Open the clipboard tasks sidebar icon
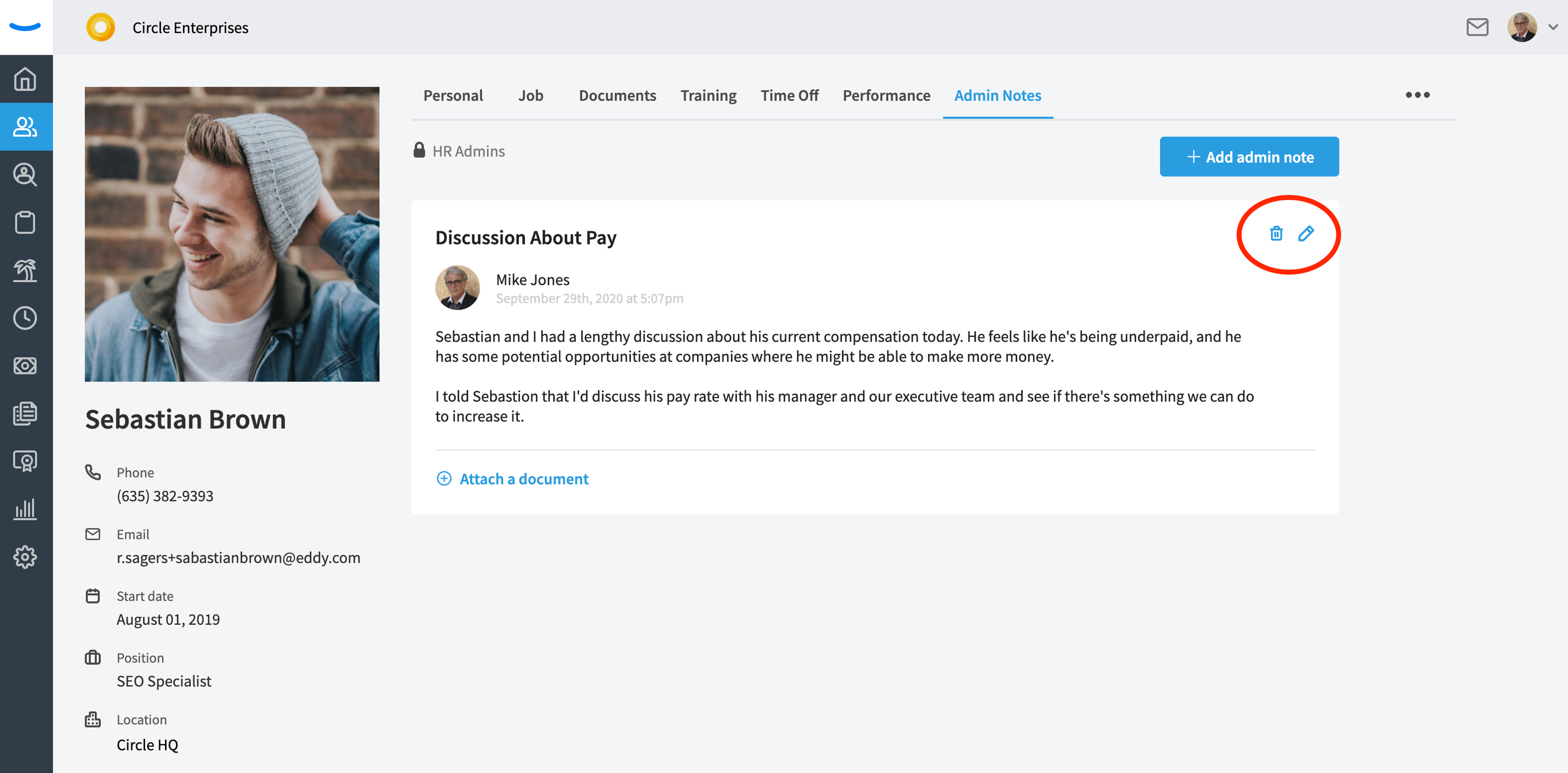1568x773 pixels. point(25,222)
